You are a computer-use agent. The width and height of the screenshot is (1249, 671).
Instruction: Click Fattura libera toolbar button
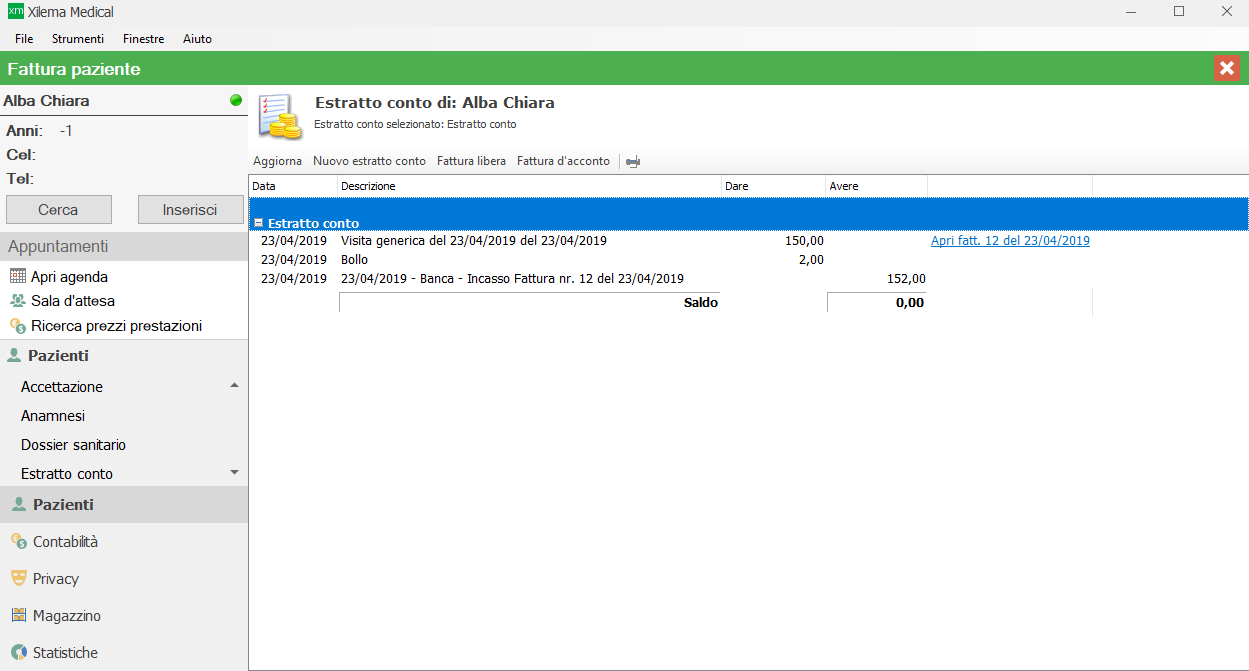[471, 161]
